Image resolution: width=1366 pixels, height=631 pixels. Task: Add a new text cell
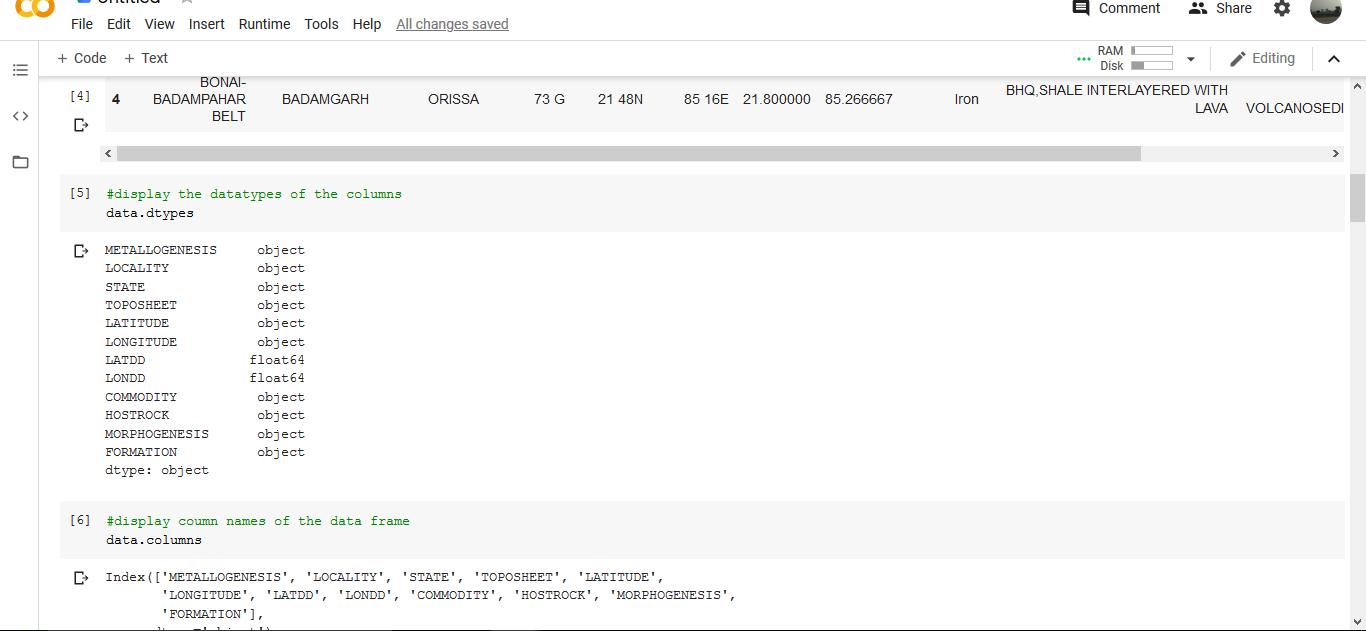pos(145,58)
